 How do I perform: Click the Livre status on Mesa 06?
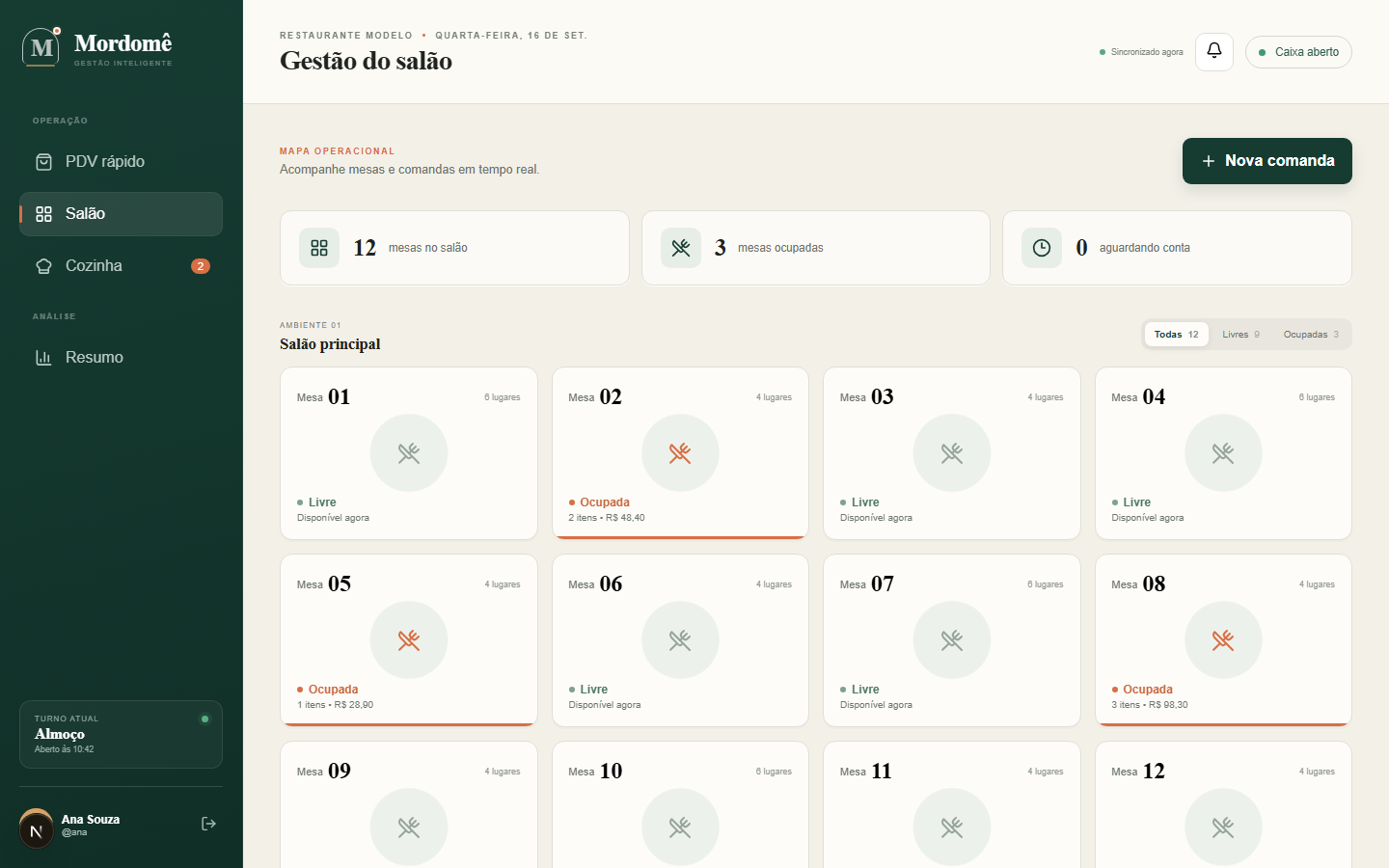(x=588, y=690)
